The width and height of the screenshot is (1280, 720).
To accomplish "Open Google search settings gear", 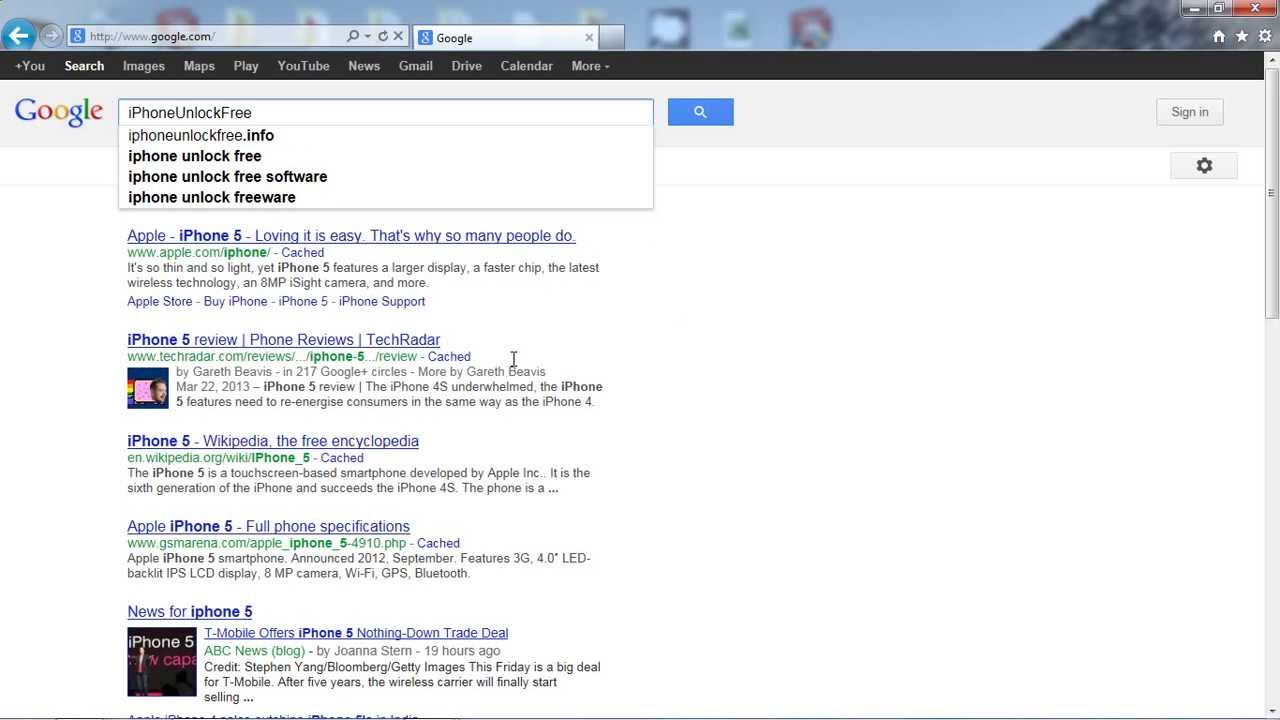I will click(1204, 166).
